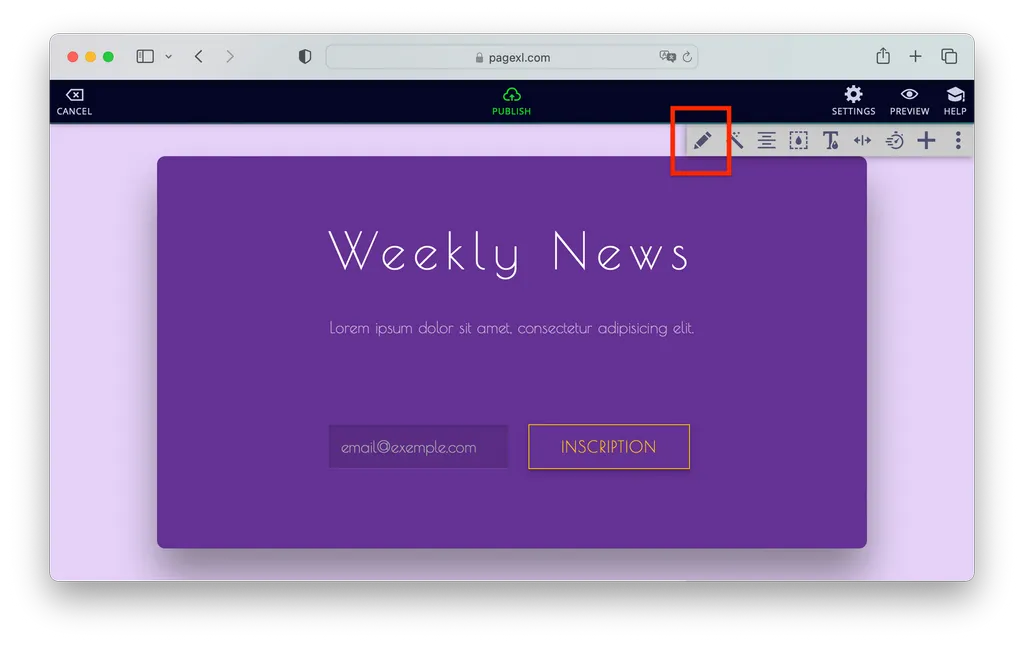Show the tab overview icon
The width and height of the screenshot is (1024, 647).
pos(949,57)
